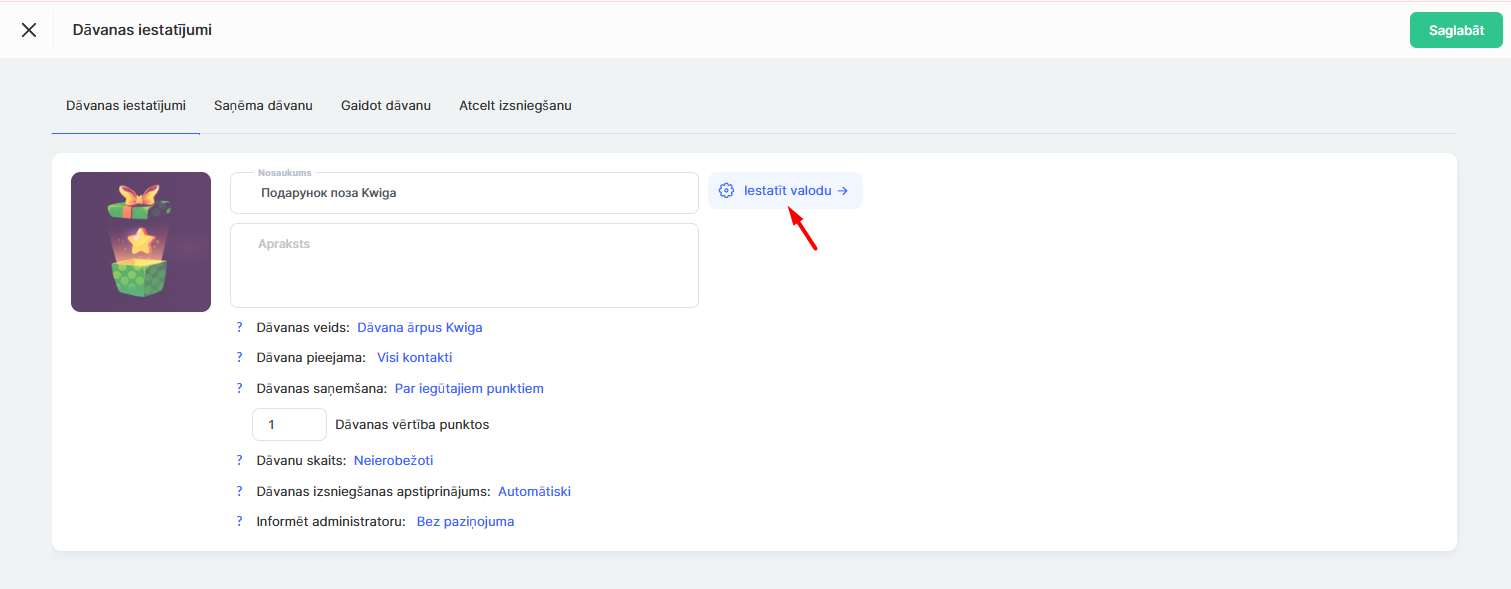This screenshot has width=1511, height=589.
Task: Click help icon next to Dāvana pieejama
Action: (x=239, y=357)
